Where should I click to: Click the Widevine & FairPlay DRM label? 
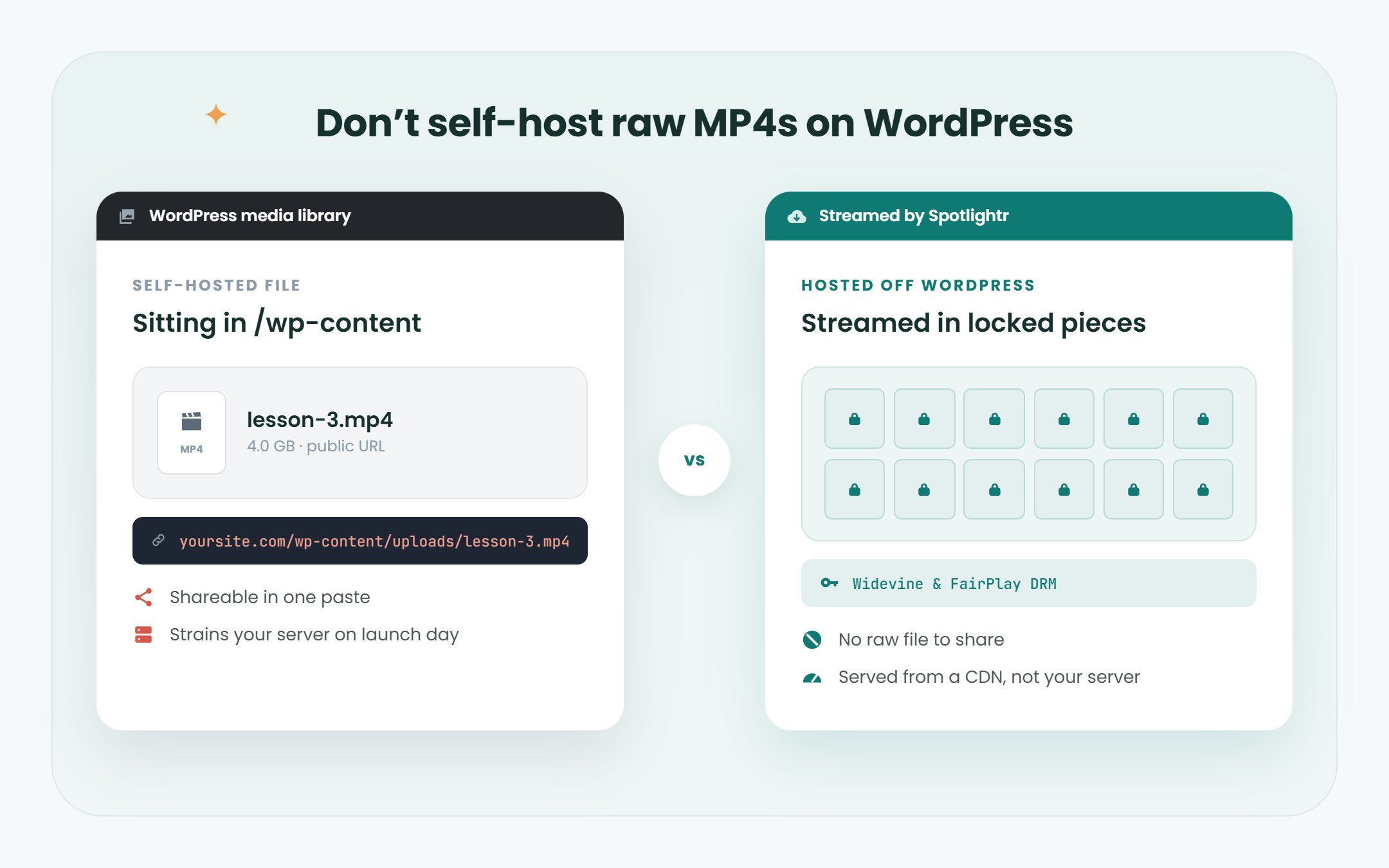954,584
